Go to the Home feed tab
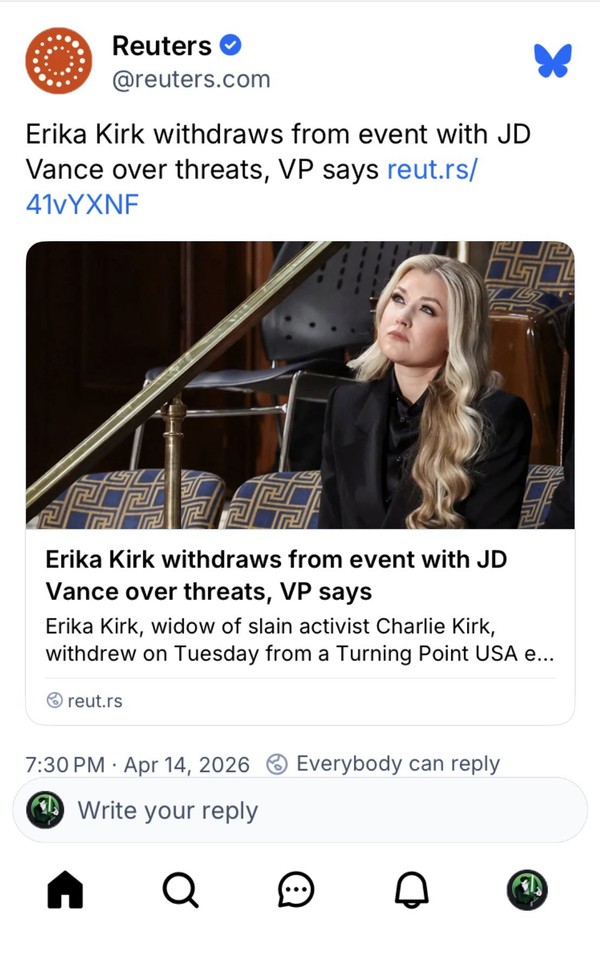This screenshot has width=600, height=958. [x=66, y=889]
